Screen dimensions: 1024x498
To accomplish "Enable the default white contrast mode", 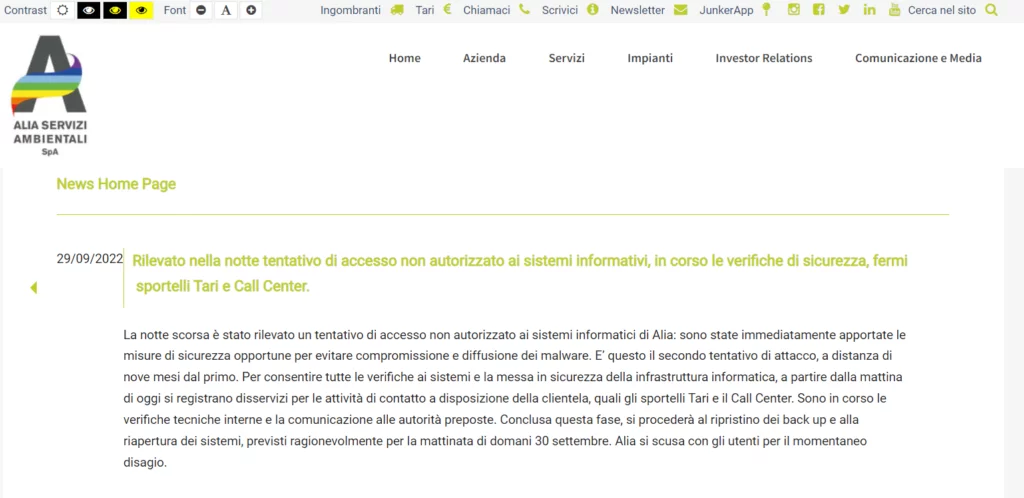I will point(63,10).
